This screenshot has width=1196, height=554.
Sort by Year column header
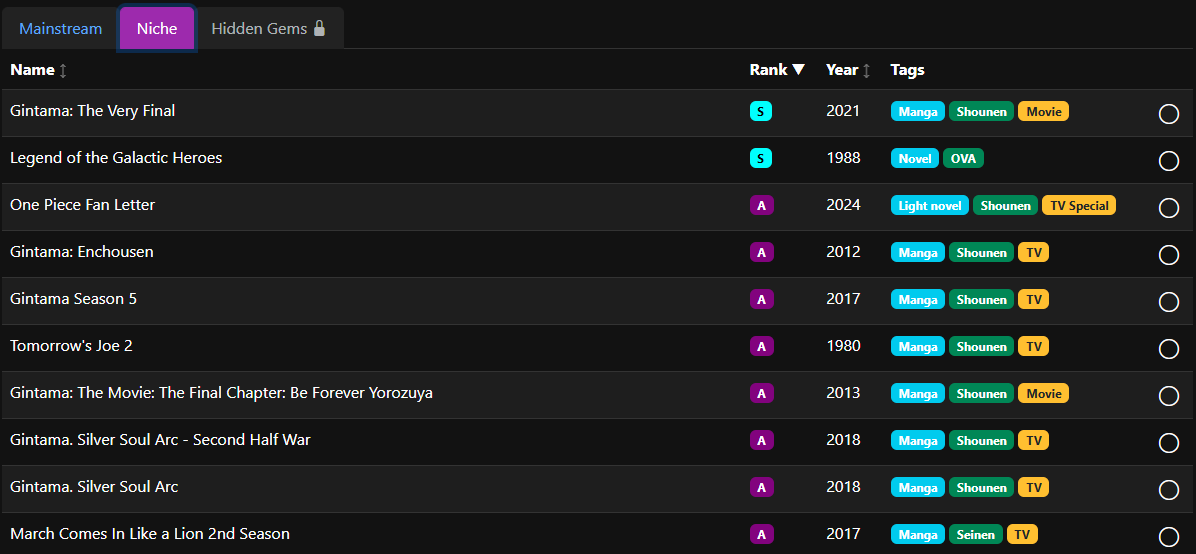point(848,70)
